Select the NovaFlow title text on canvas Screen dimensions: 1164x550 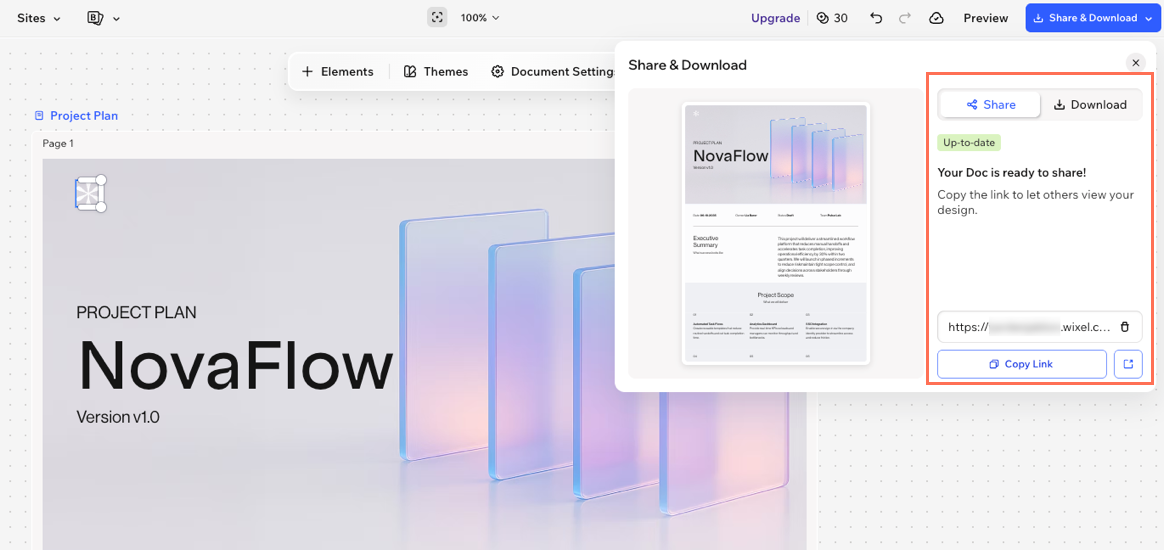[235, 364]
